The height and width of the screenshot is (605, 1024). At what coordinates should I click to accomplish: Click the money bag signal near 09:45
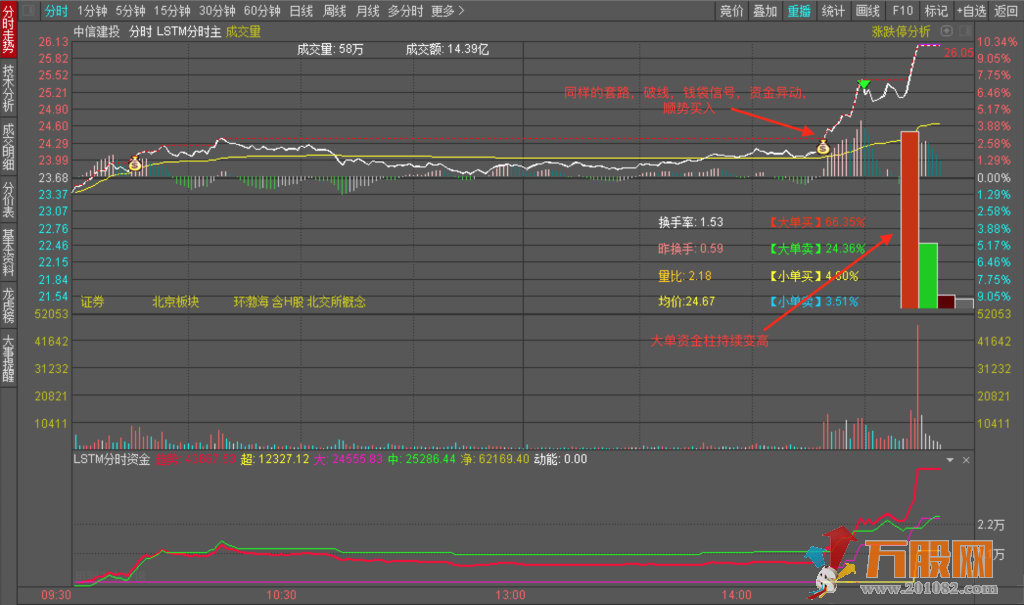tap(134, 163)
